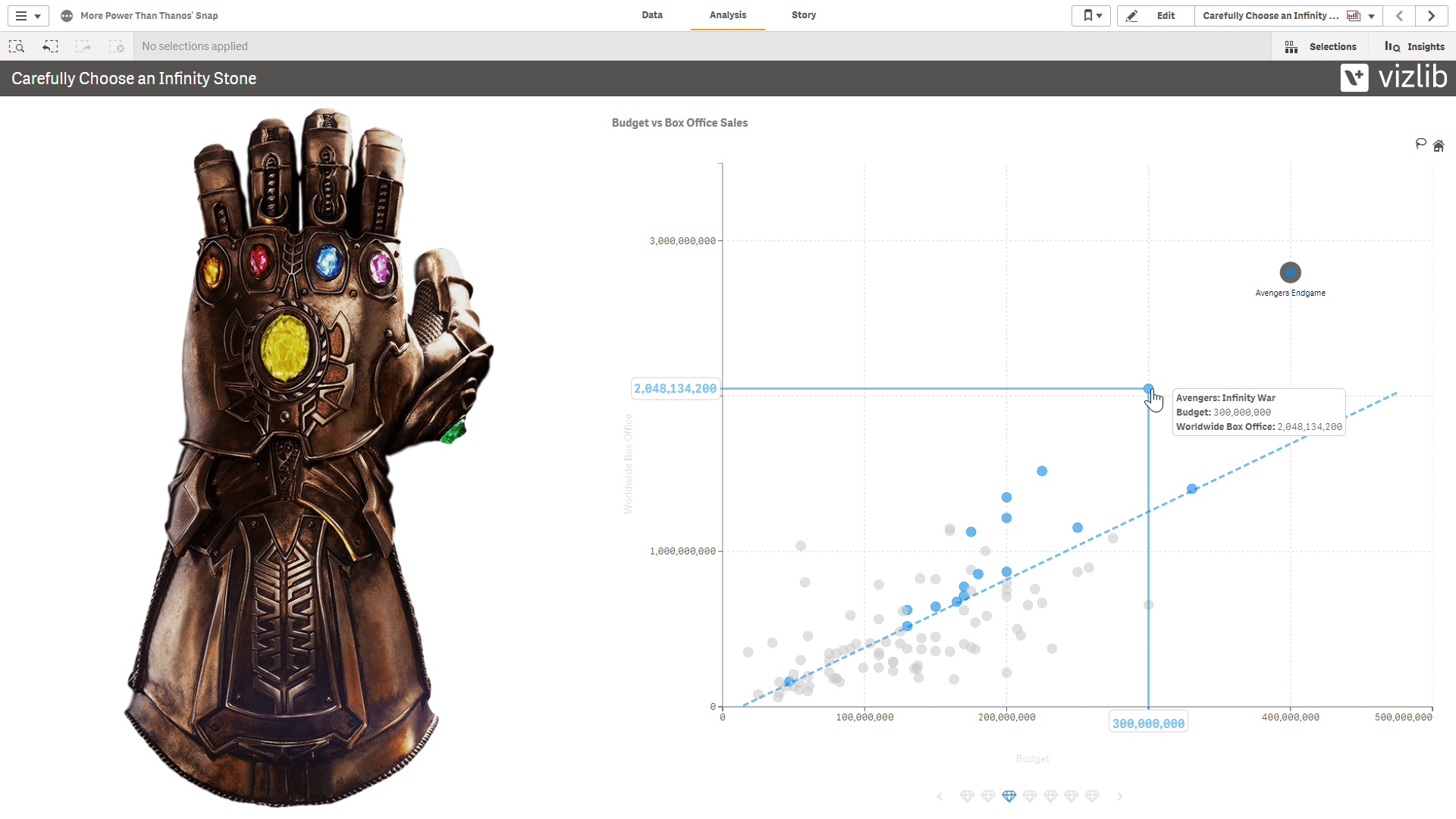The width and height of the screenshot is (1456, 819).
Task: Click the Avengers: Infinity War data point
Action: click(x=1148, y=388)
